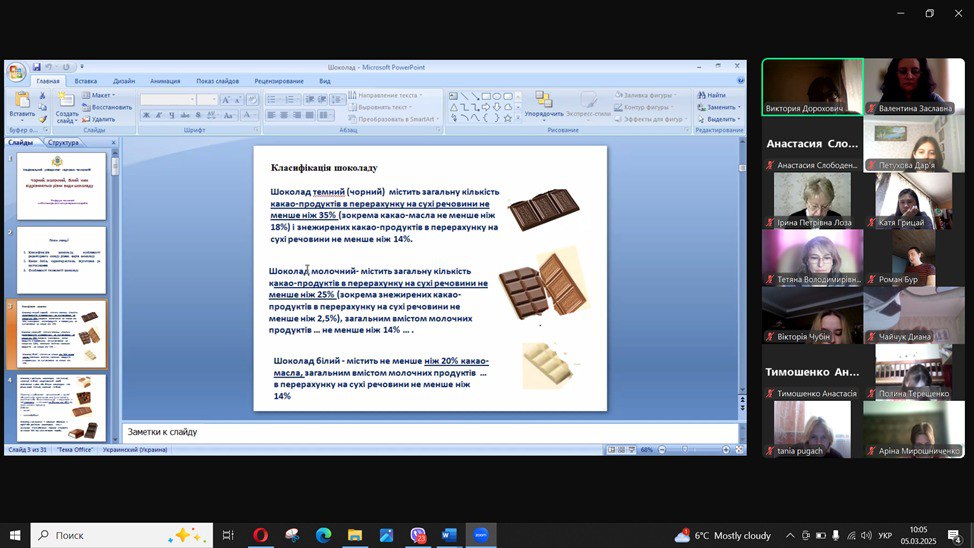Select the oval shape in shapes gallery
974x548 pixels.
497,96
